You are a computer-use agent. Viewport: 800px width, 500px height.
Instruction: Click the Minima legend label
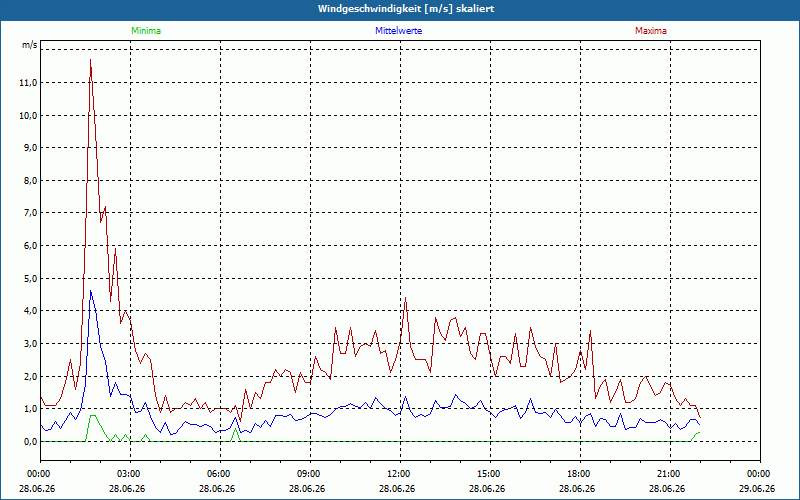pos(146,31)
